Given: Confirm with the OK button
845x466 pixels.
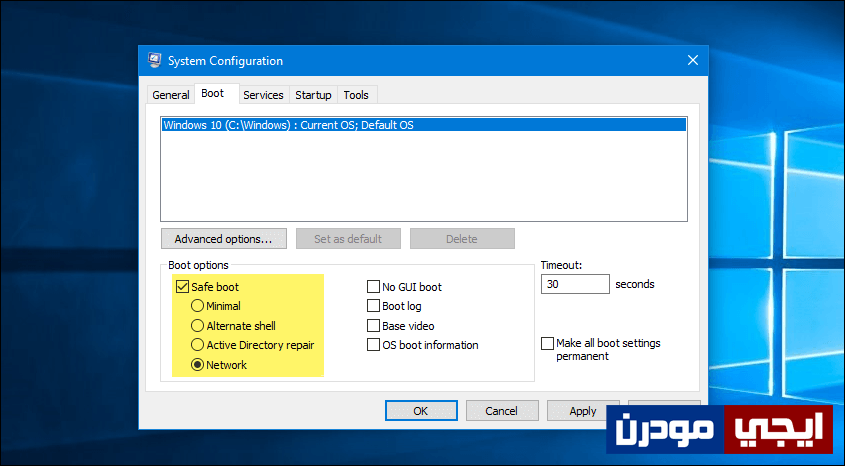Looking at the screenshot, I should (421, 411).
